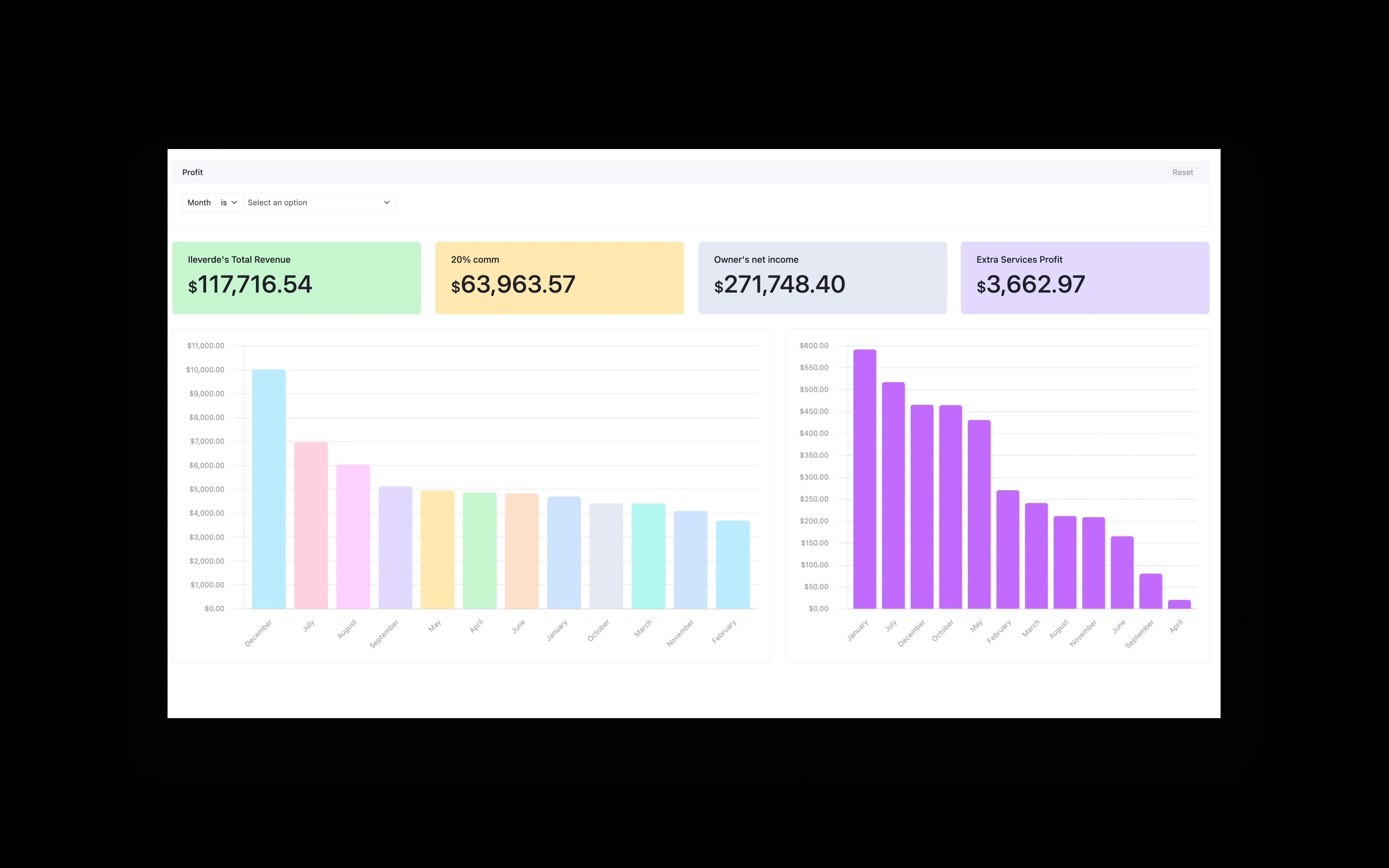Click the small April bar in purple chart
This screenshot has width=1389, height=868.
(x=1179, y=604)
